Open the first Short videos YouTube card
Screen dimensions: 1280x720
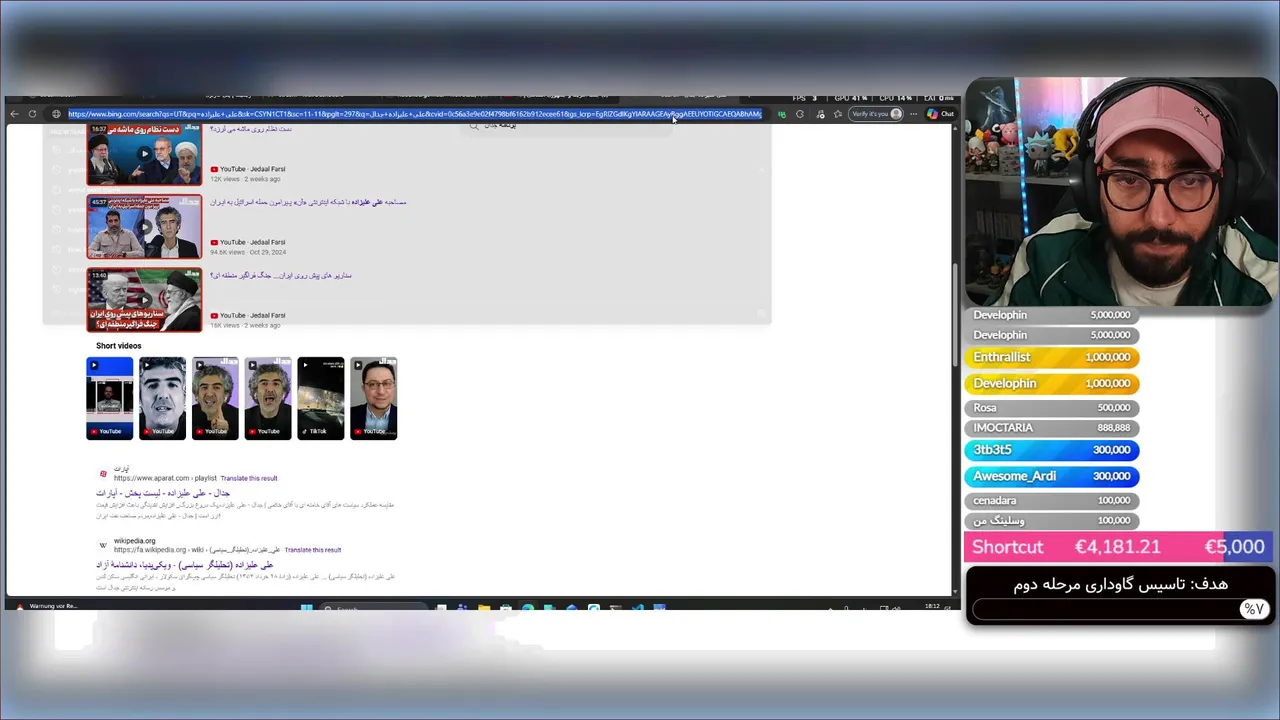pyautogui.click(x=109, y=398)
